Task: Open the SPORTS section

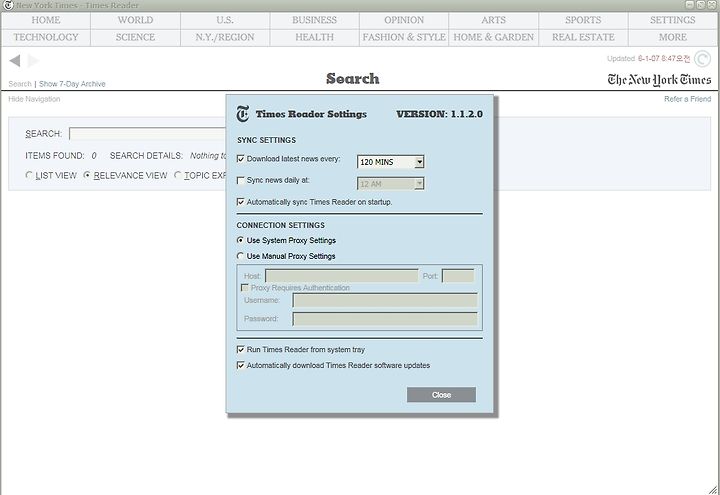Action: (583, 20)
